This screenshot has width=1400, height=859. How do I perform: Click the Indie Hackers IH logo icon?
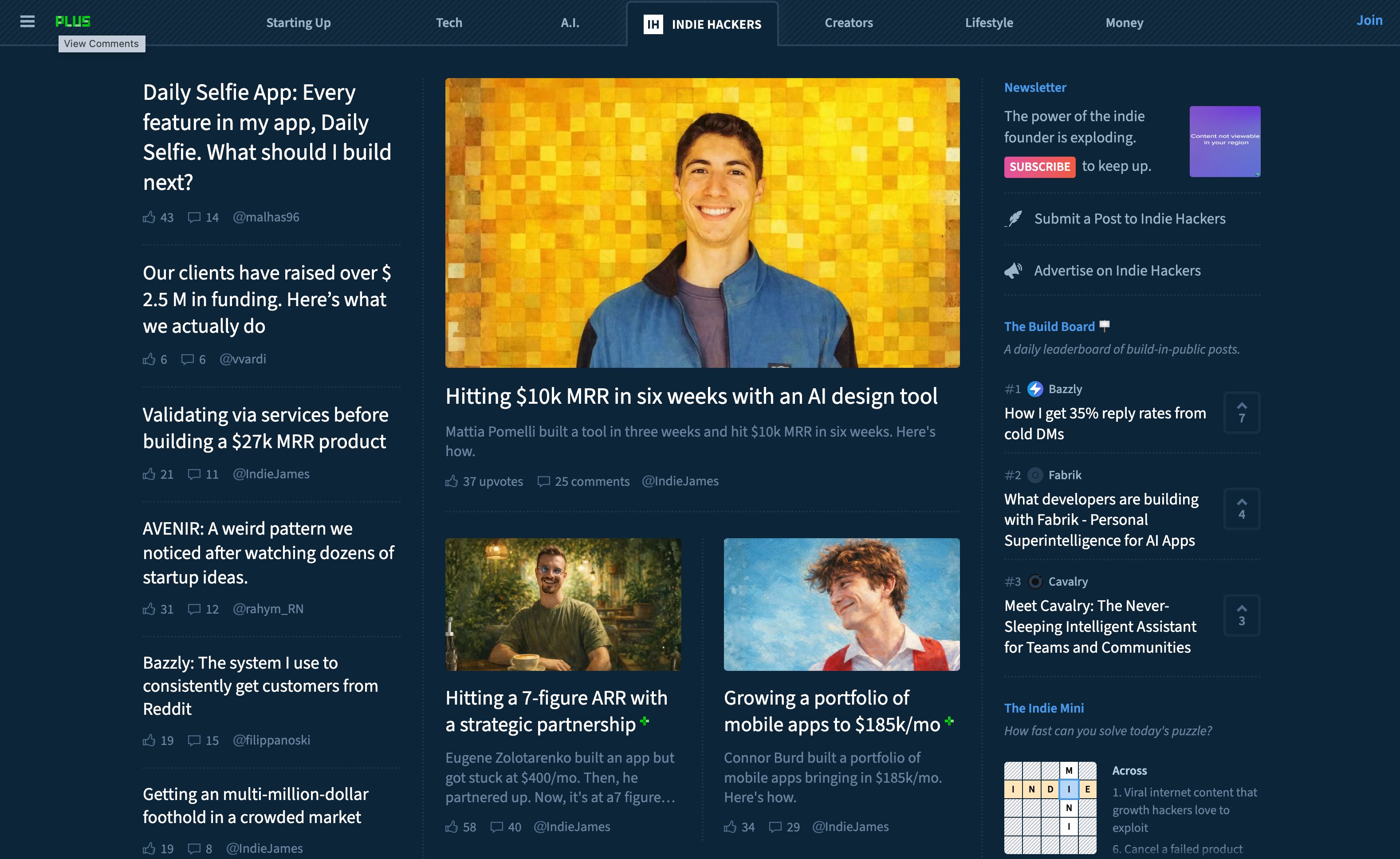(653, 24)
